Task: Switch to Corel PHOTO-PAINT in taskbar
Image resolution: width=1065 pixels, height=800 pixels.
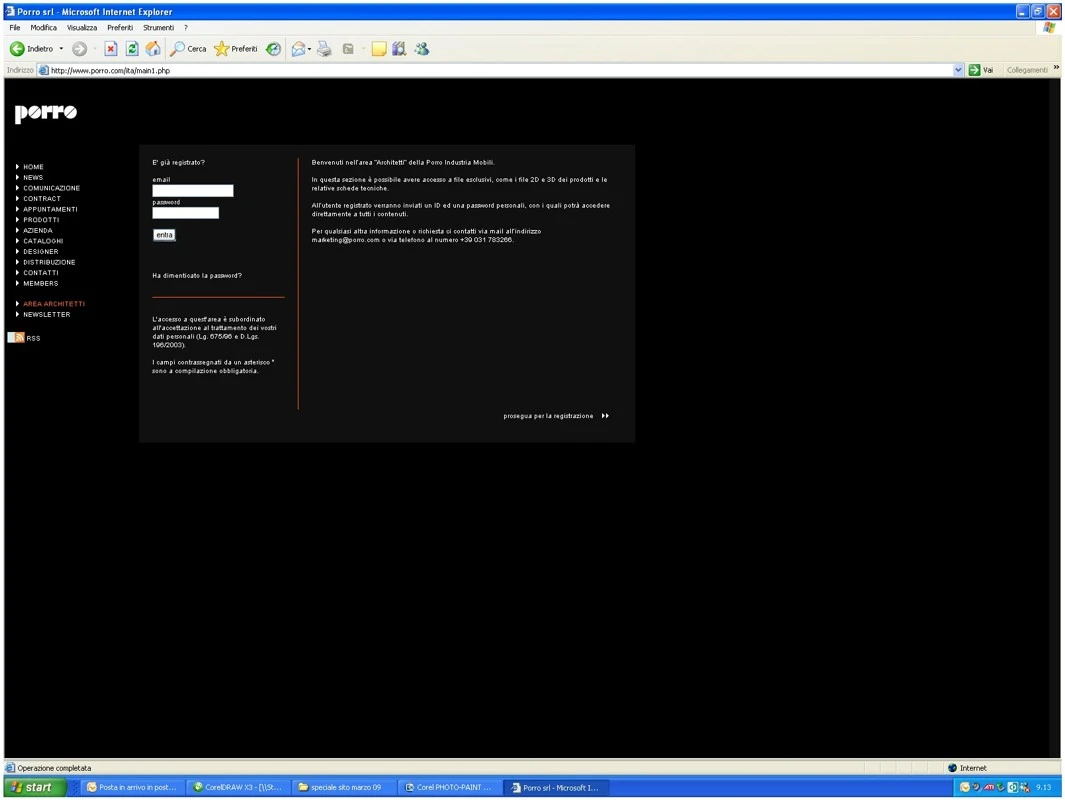Action: point(448,788)
